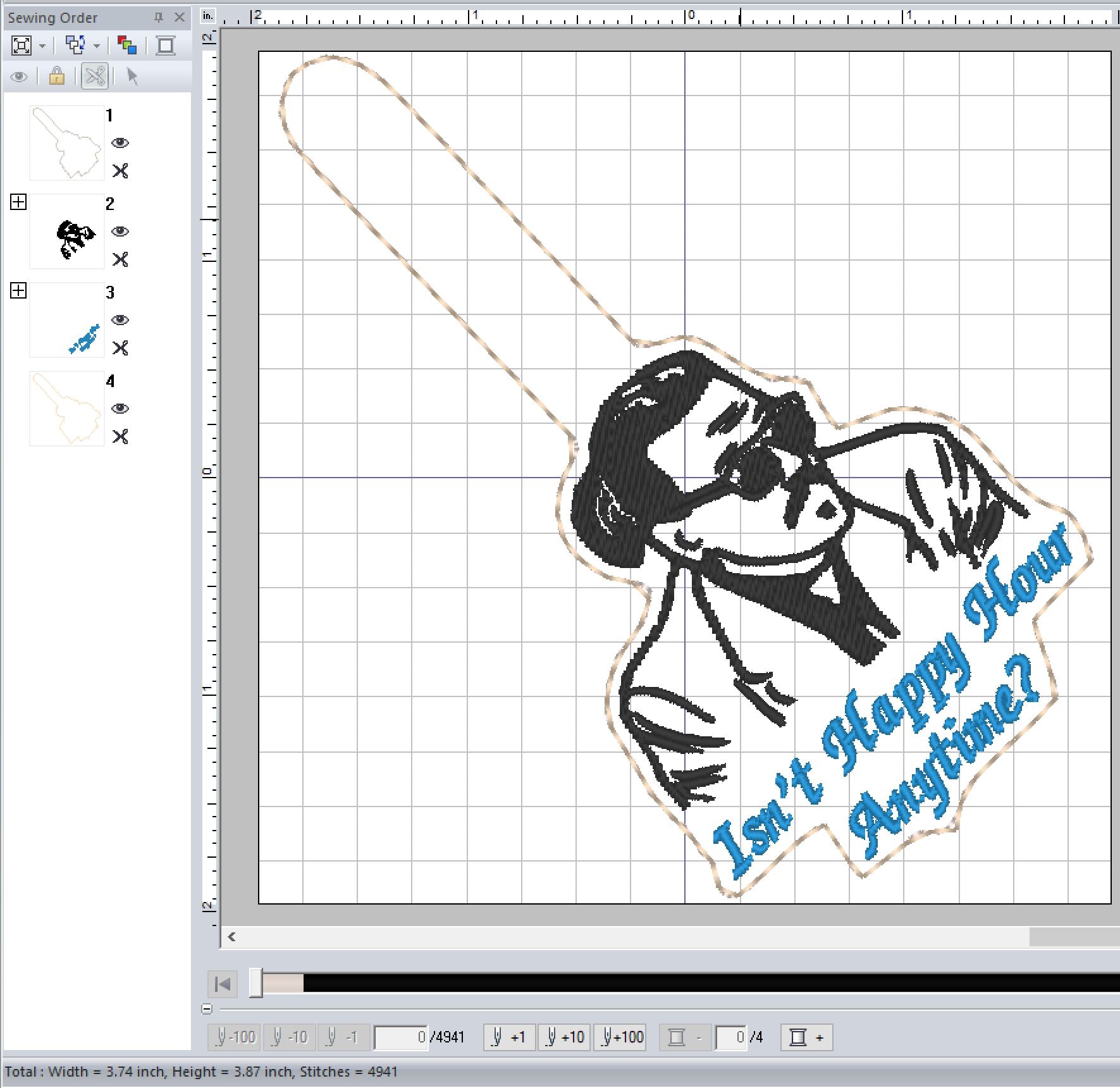This screenshot has height=1088, width=1120.
Task: Click the zoom-to-fit frame icon
Action: pyautogui.click(x=21, y=46)
